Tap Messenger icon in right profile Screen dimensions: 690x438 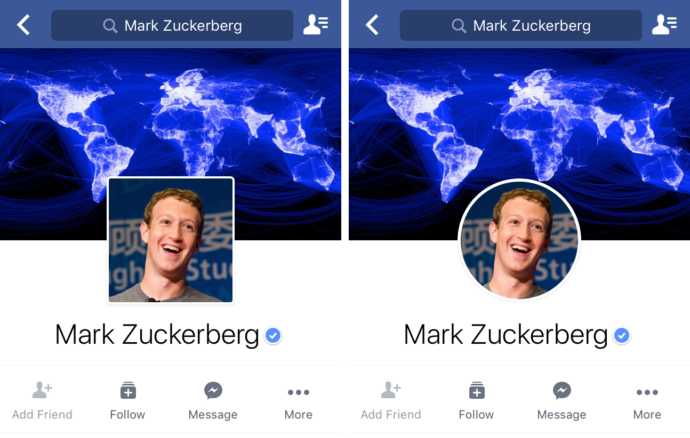tap(562, 390)
